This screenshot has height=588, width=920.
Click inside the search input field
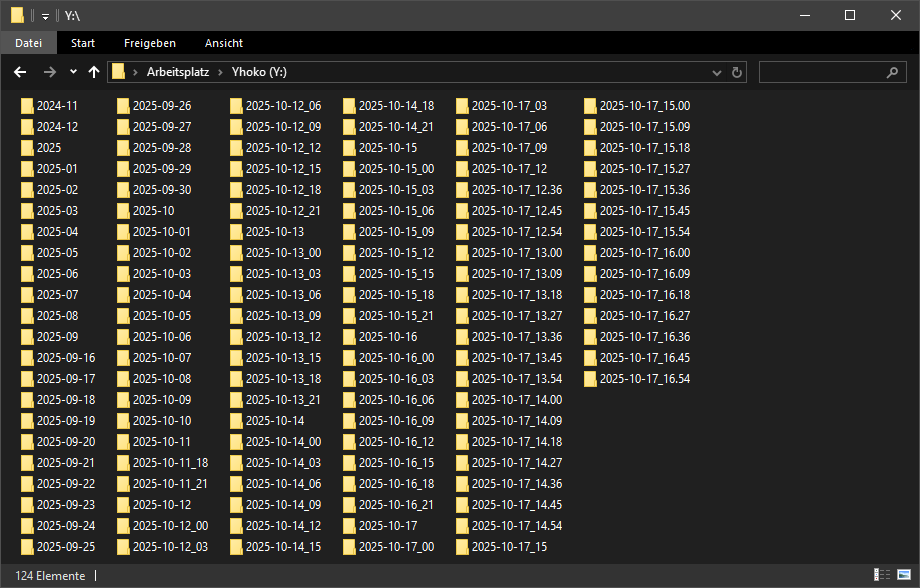pyautogui.click(x=820, y=72)
